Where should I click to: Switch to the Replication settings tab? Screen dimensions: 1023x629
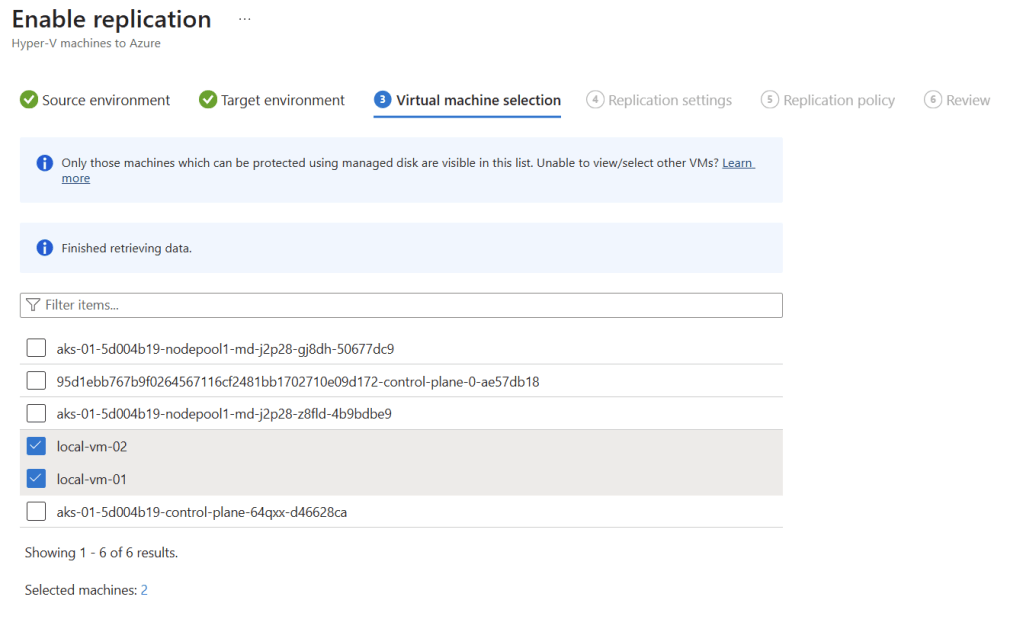[x=669, y=100]
